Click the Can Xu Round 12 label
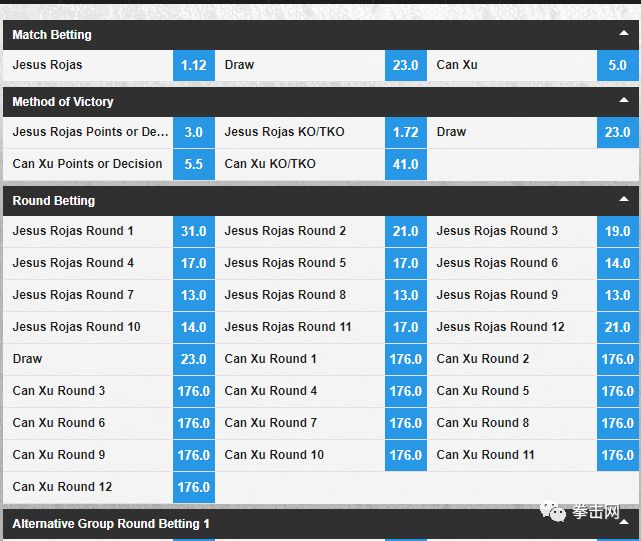This screenshot has height=541, width=641. coord(62,487)
